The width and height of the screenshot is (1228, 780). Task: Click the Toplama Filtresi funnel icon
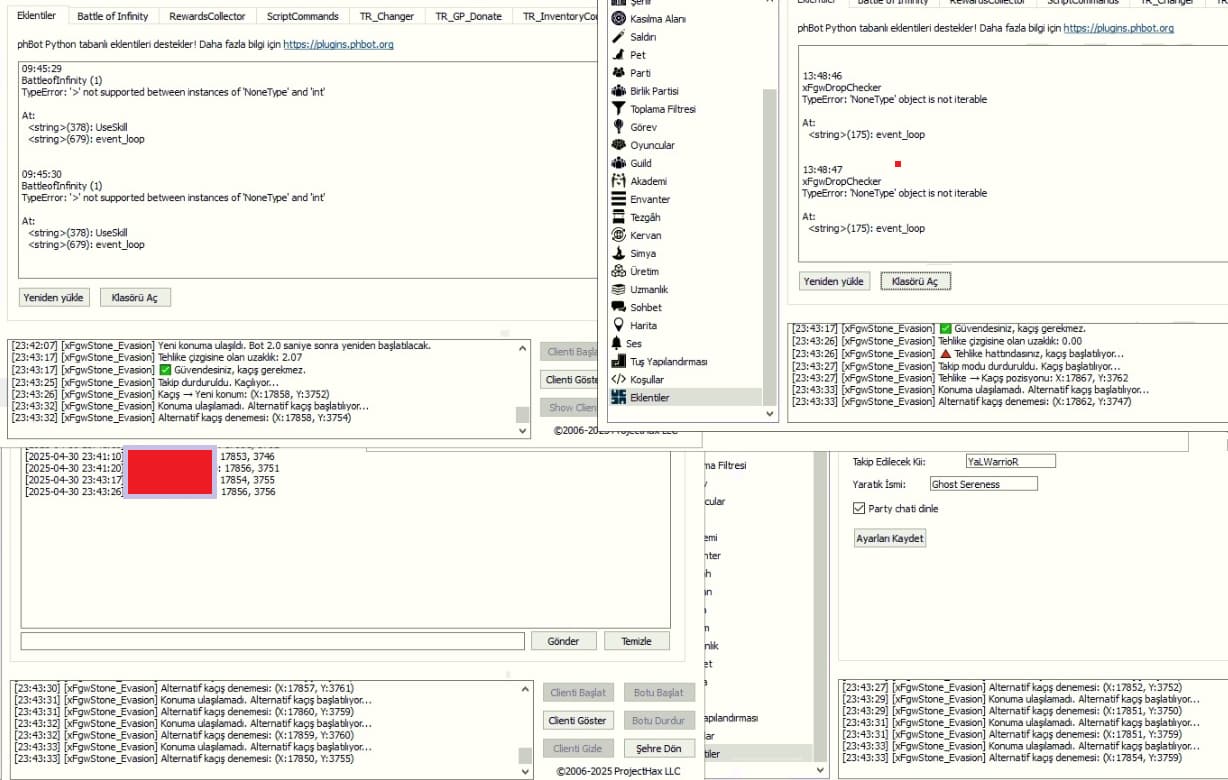click(619, 109)
